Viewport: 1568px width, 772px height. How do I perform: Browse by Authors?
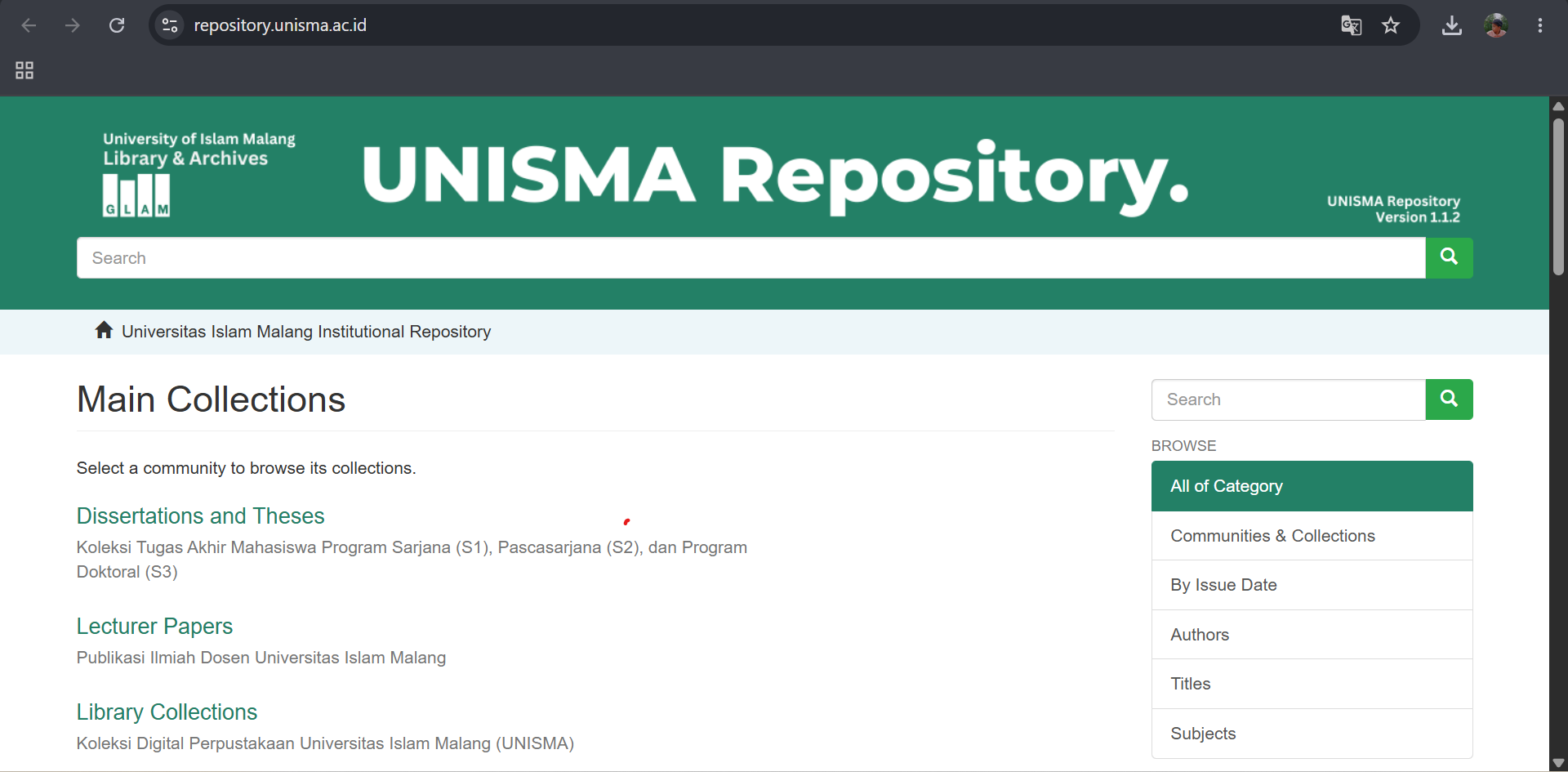tap(1312, 635)
